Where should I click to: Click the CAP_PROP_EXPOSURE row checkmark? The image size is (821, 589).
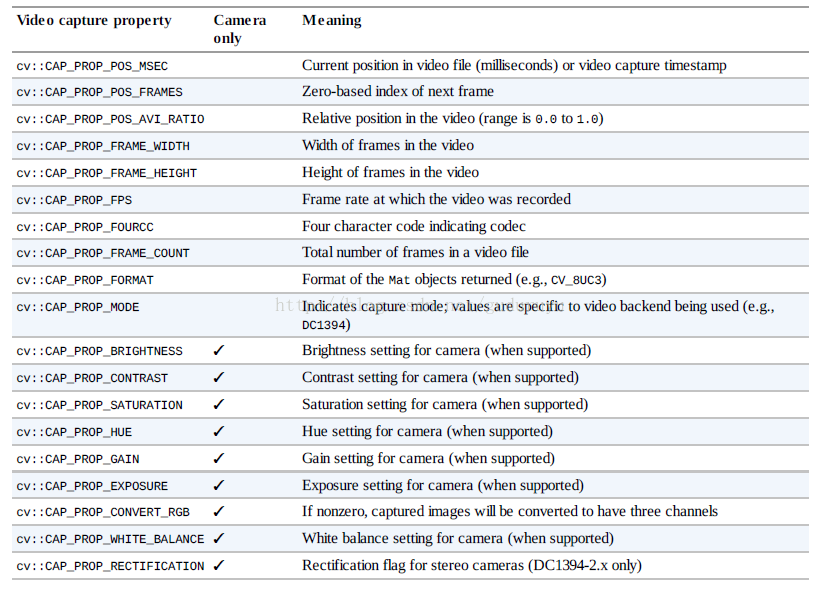pos(219,486)
